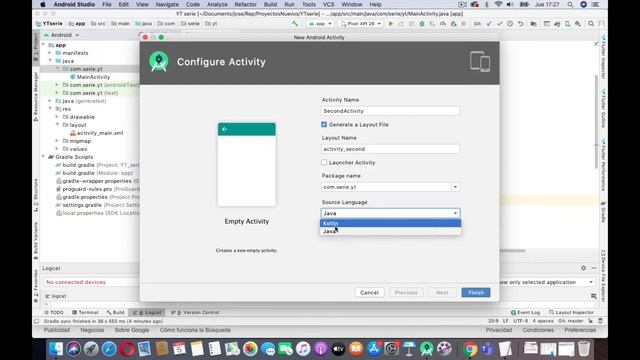
Task: Open the Build tool window tab
Action: [x=116, y=312]
